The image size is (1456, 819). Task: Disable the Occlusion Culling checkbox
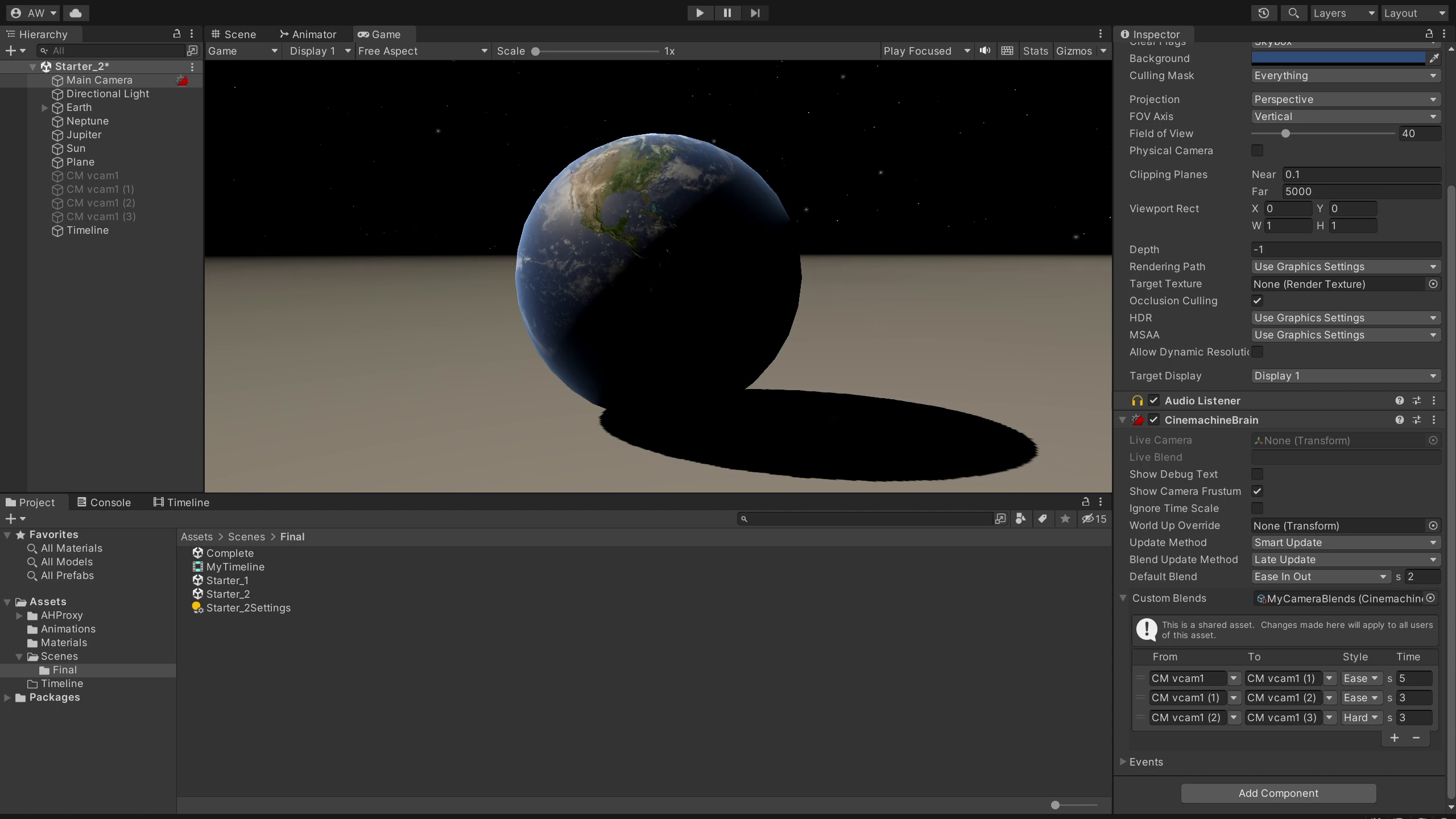pos(1257,301)
